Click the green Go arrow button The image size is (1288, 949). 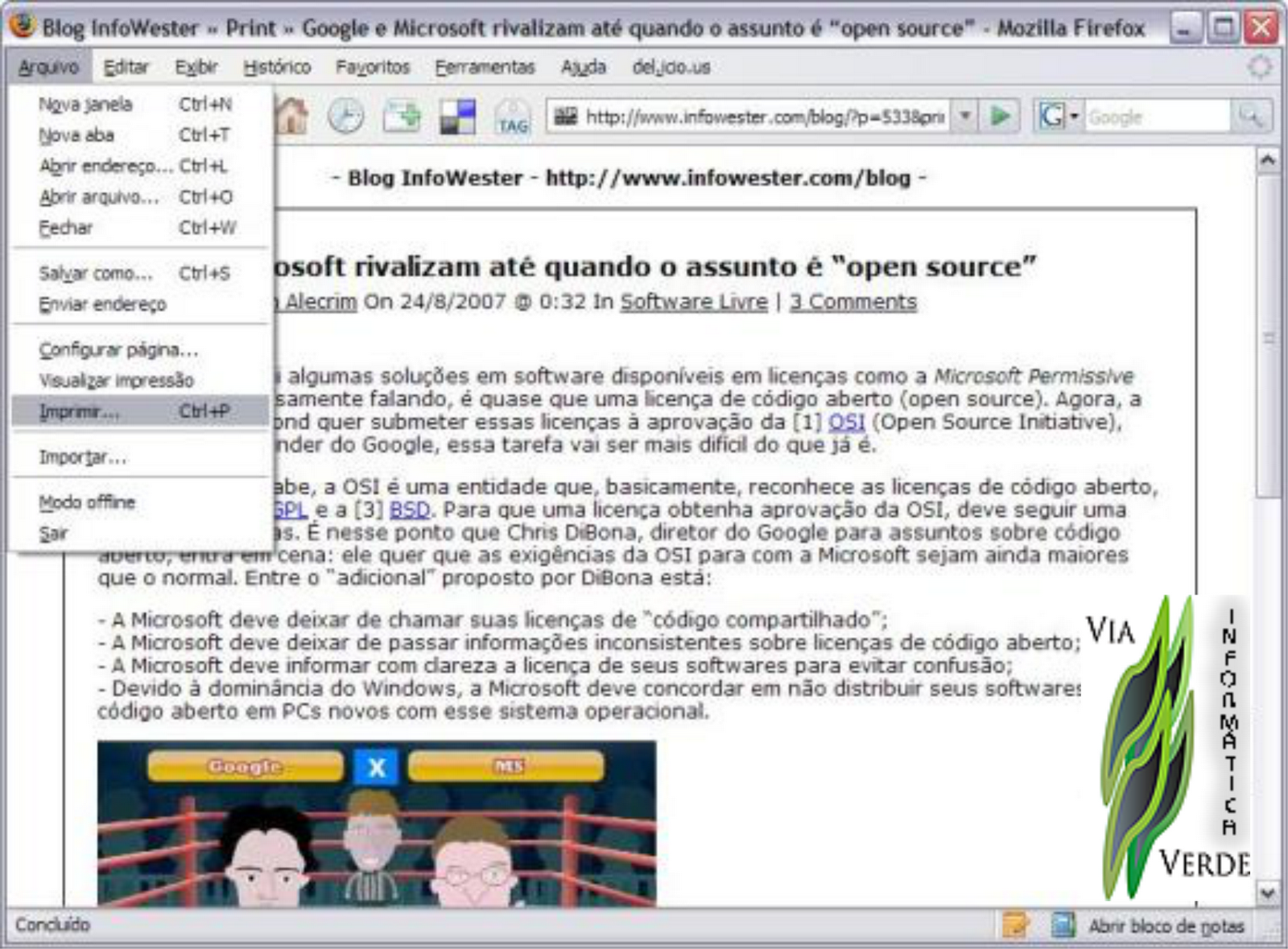(1001, 117)
